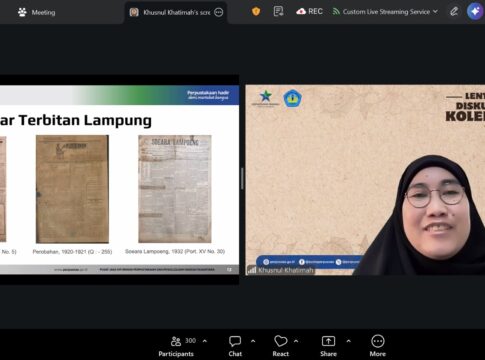This screenshot has width=485, height=360.
Task: Click the 'Perobahan, 1920-1921' caption
Action: pos(72,252)
